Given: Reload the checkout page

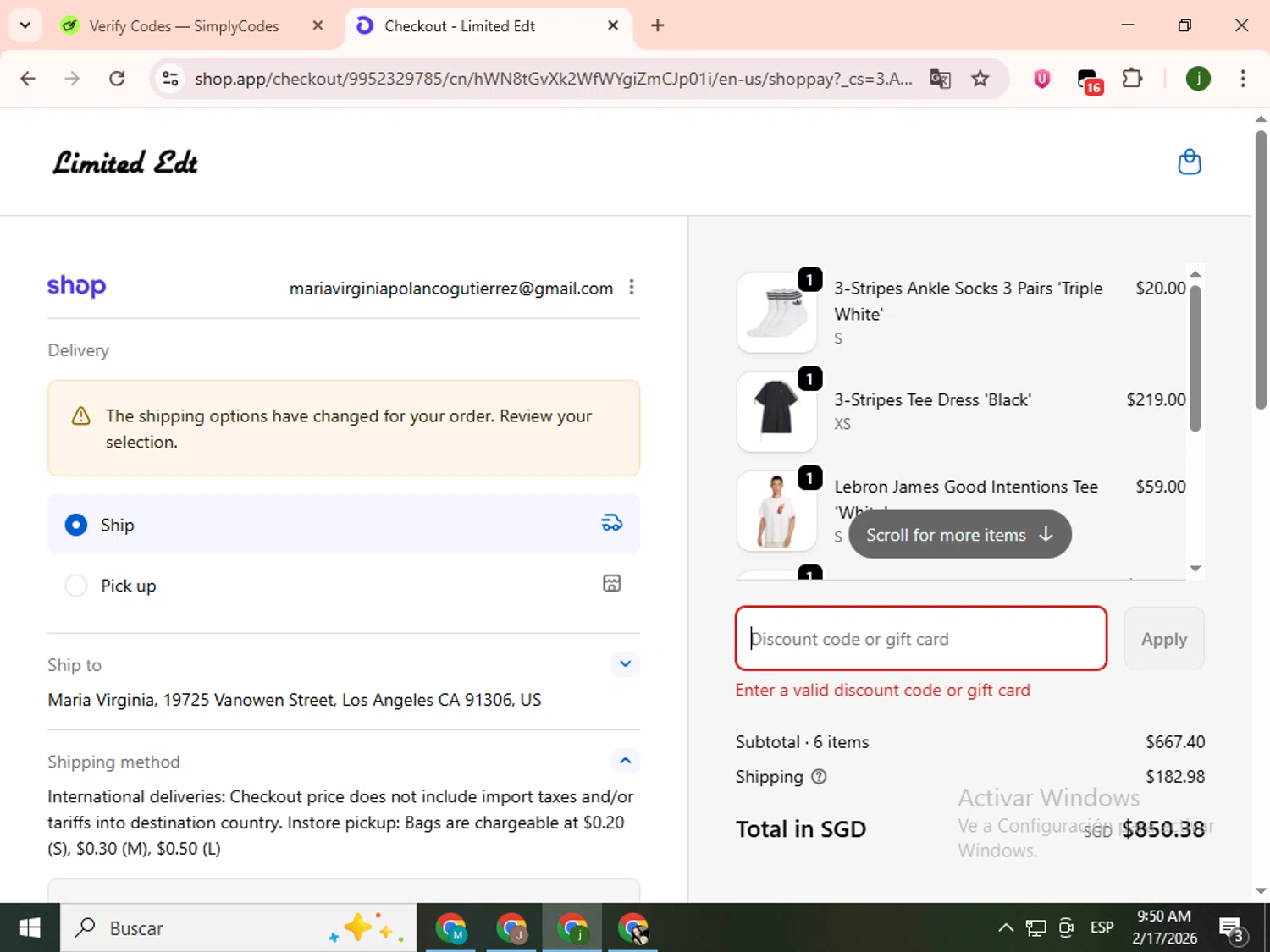Looking at the screenshot, I should (117, 79).
